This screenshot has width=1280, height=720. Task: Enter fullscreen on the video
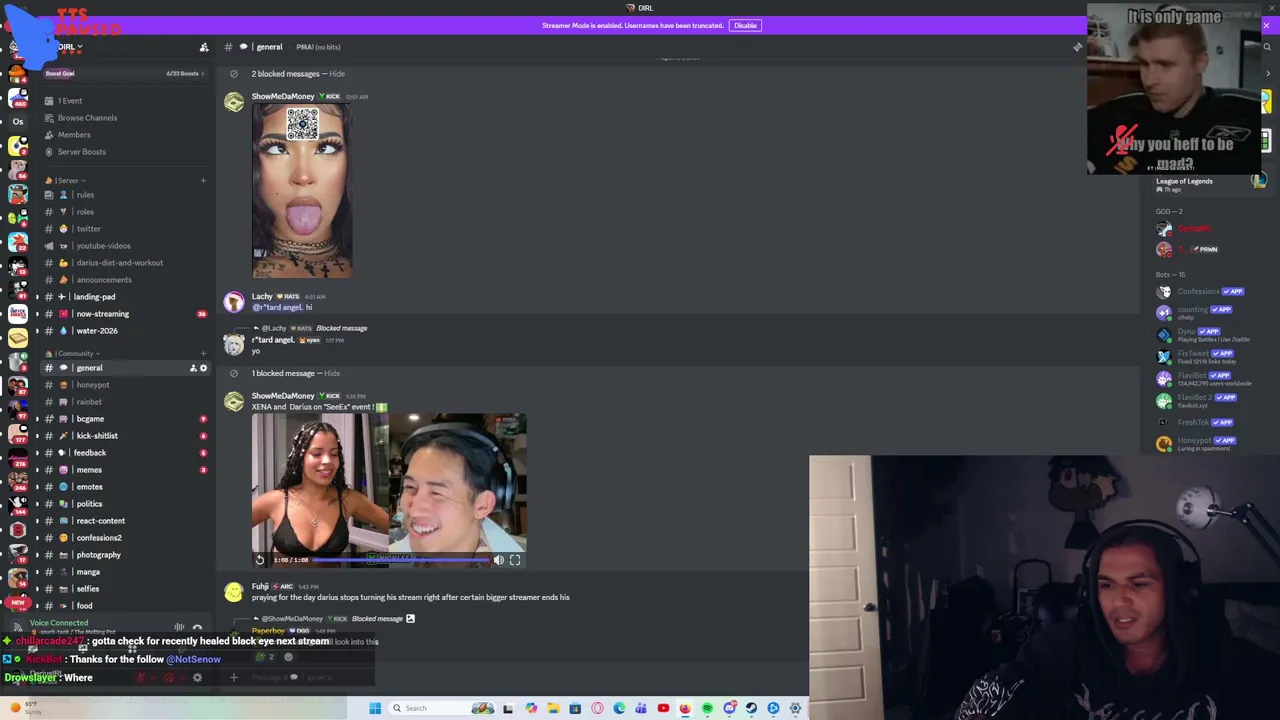pyautogui.click(x=515, y=560)
